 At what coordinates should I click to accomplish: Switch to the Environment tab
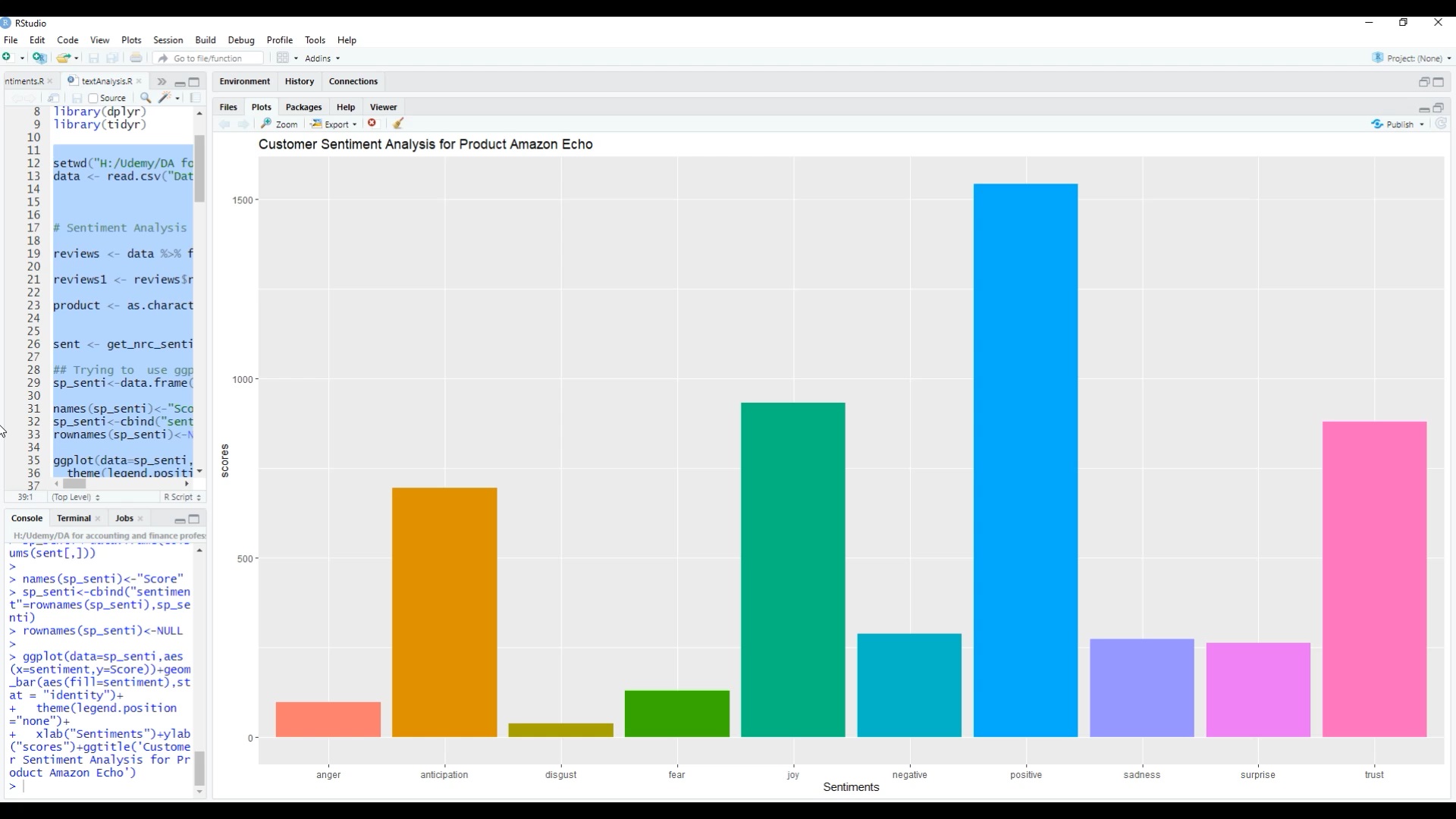[244, 81]
